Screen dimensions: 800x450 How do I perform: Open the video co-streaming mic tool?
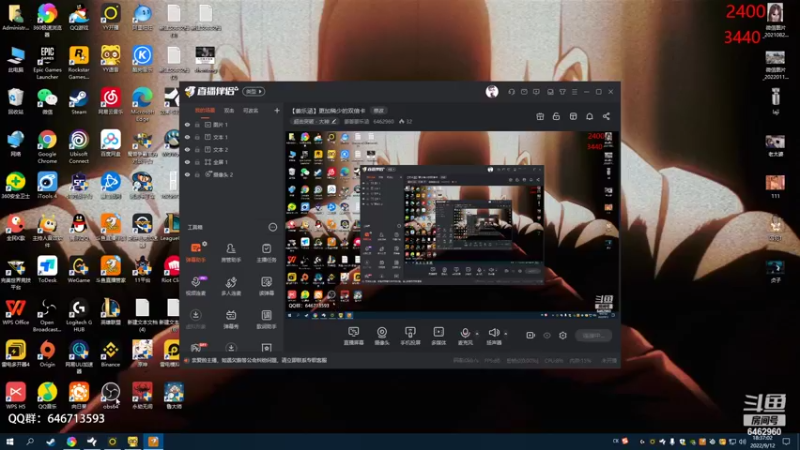[x=196, y=286]
